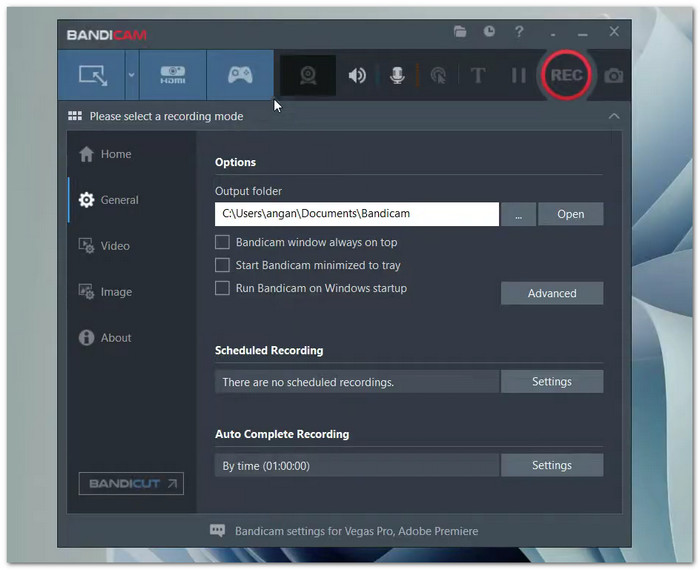Select the game recording mode gamepad icon
This screenshot has width=700, height=570.
[240, 75]
